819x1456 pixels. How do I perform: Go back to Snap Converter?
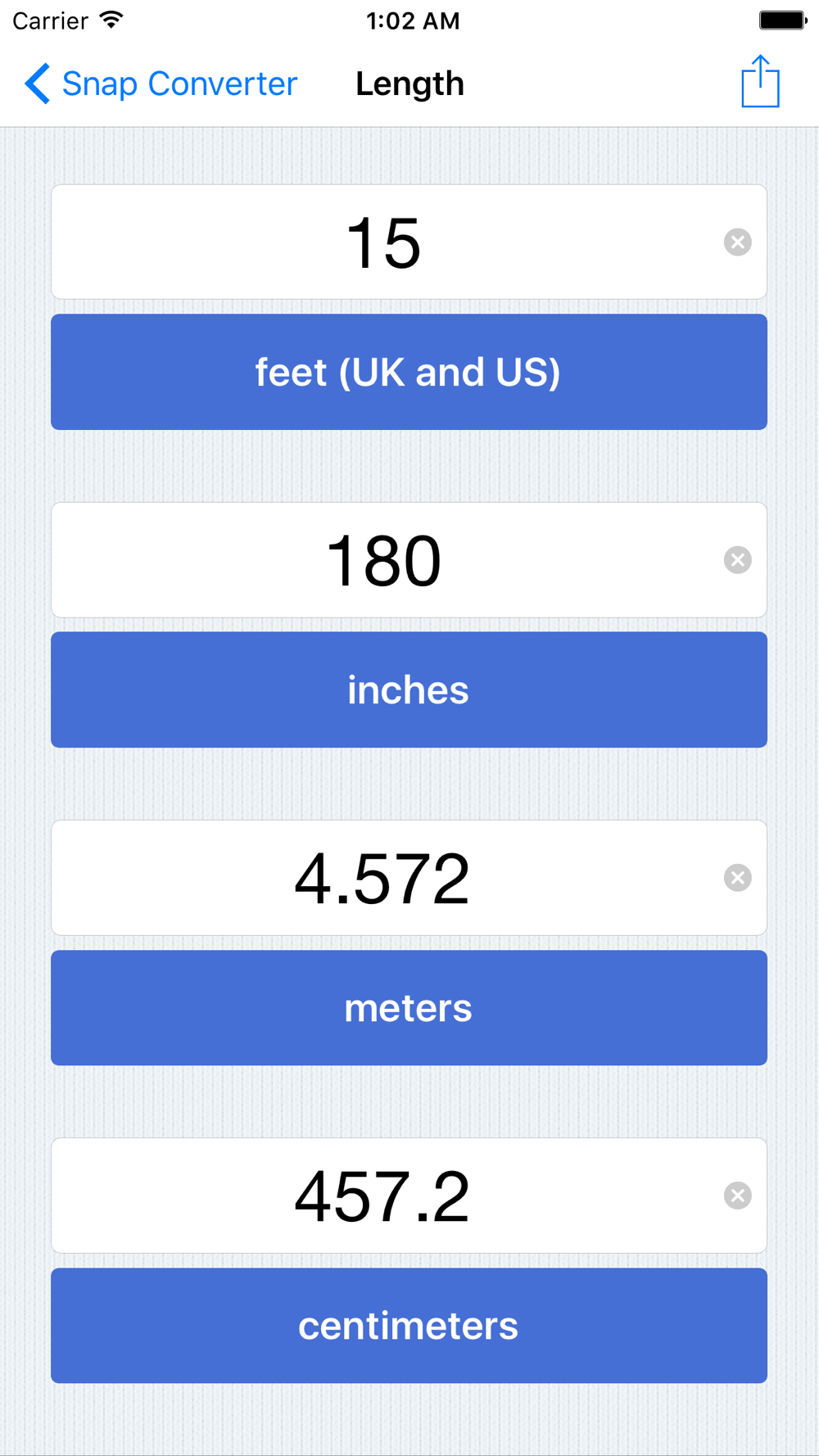[179, 84]
